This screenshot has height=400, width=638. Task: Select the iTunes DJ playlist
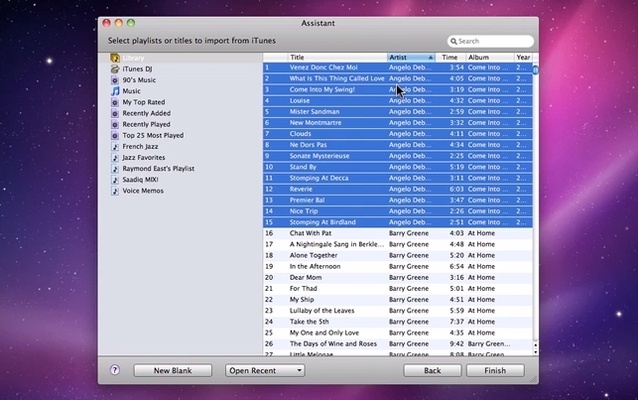pos(138,69)
